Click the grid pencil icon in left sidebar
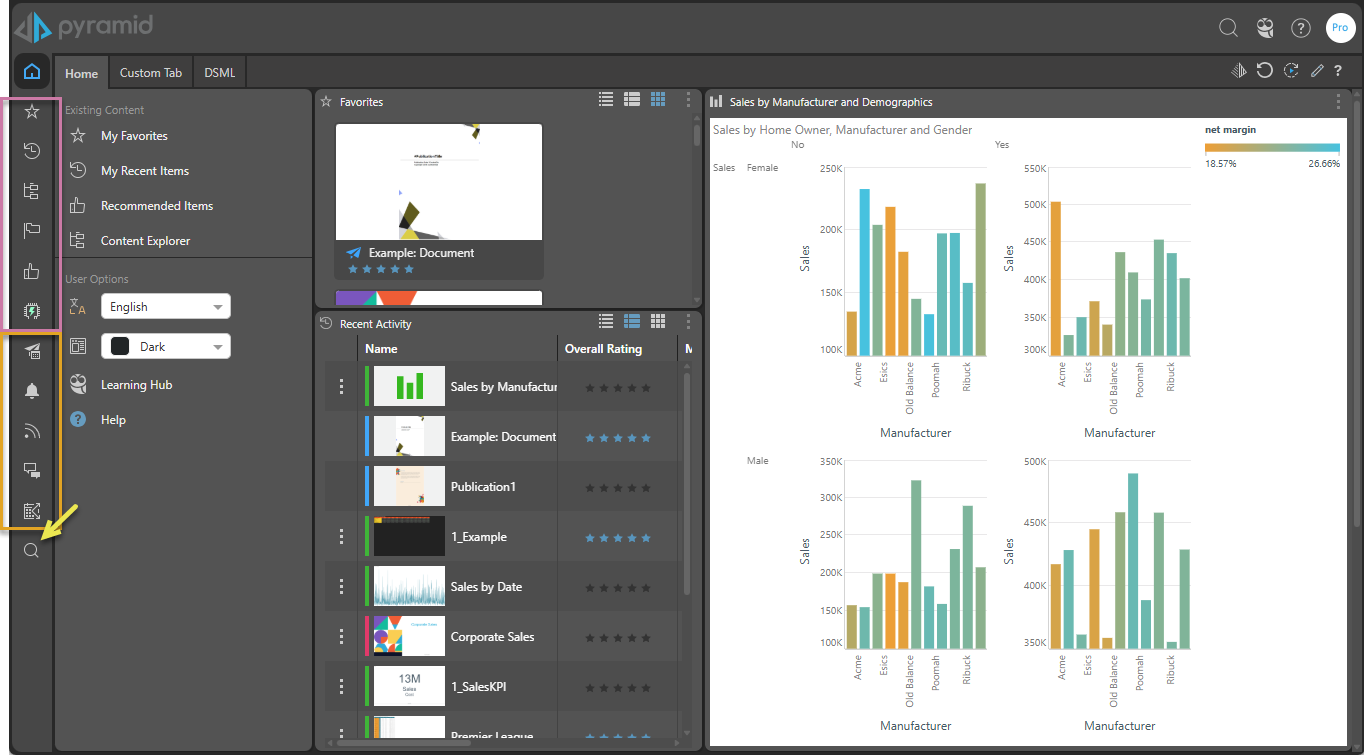The height and width of the screenshot is (755, 1364). tap(32, 511)
